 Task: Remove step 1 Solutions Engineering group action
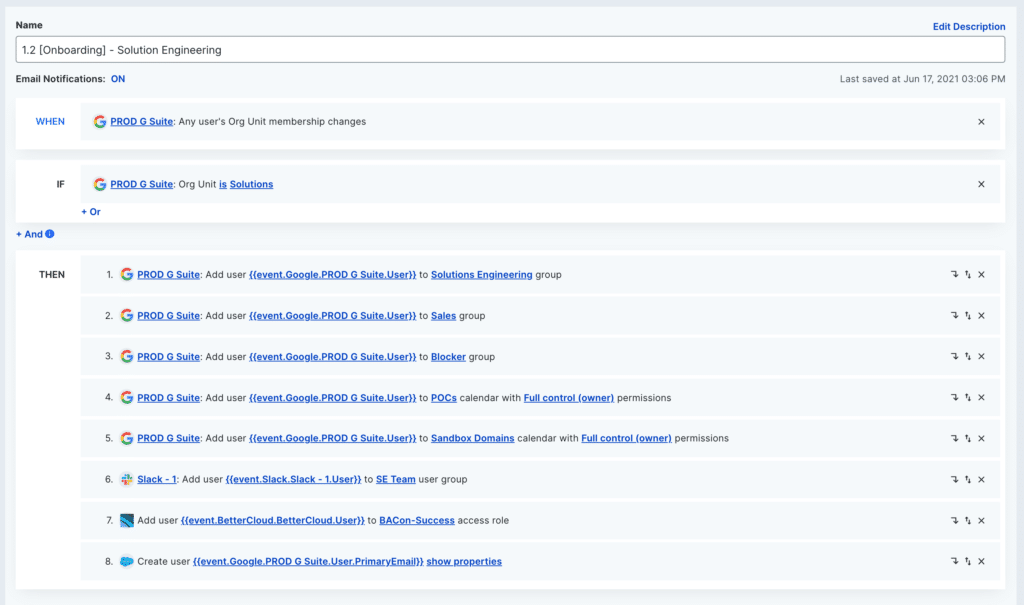click(981, 274)
